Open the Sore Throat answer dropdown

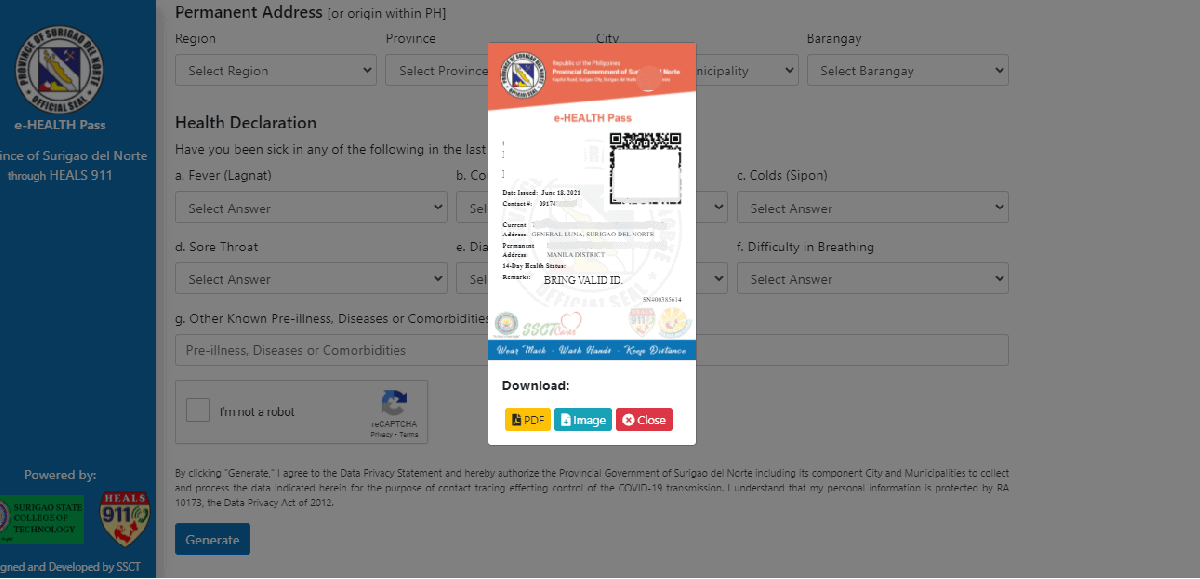pyautogui.click(x=311, y=279)
